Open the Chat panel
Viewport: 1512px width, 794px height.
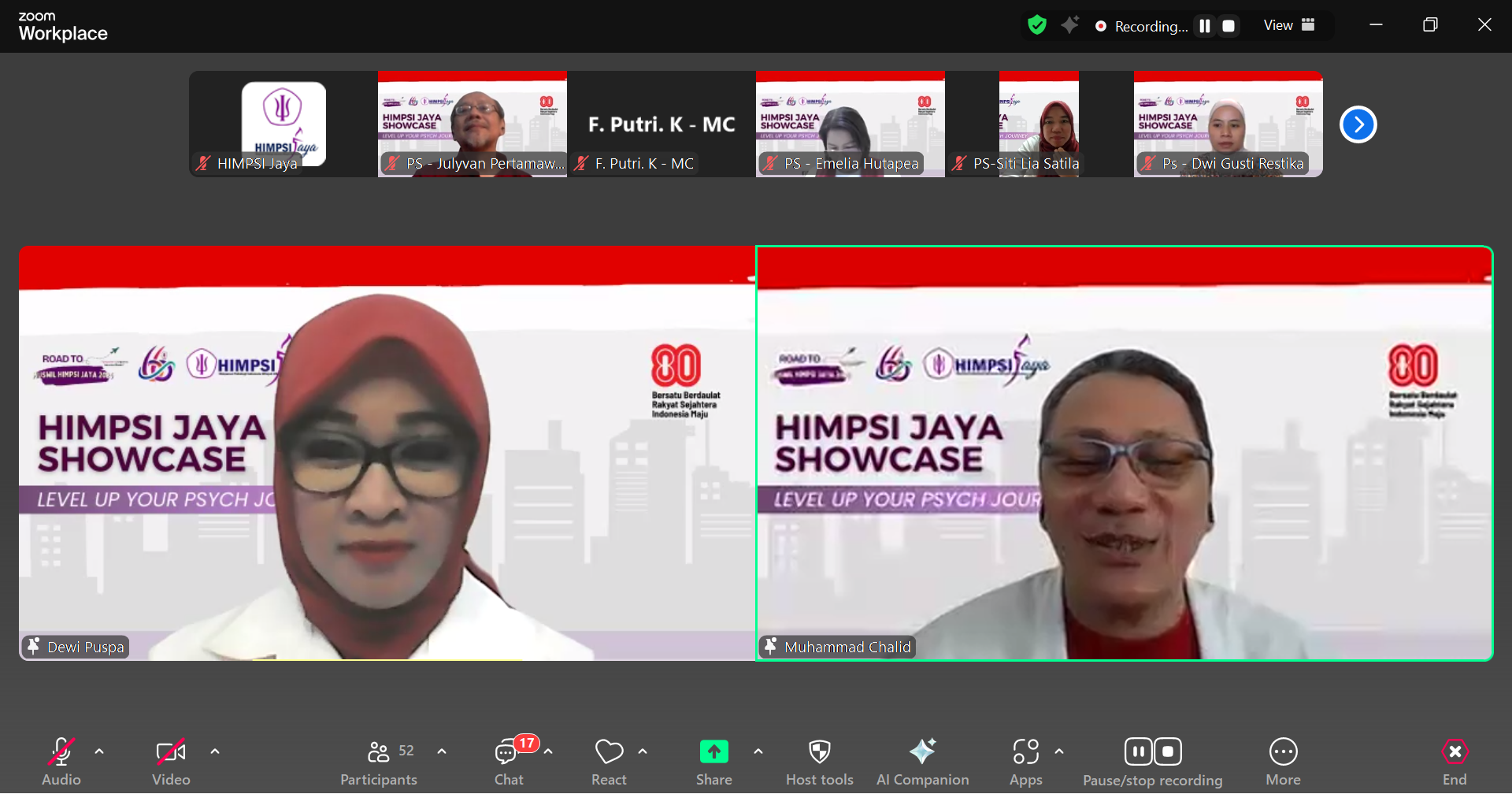click(x=509, y=762)
